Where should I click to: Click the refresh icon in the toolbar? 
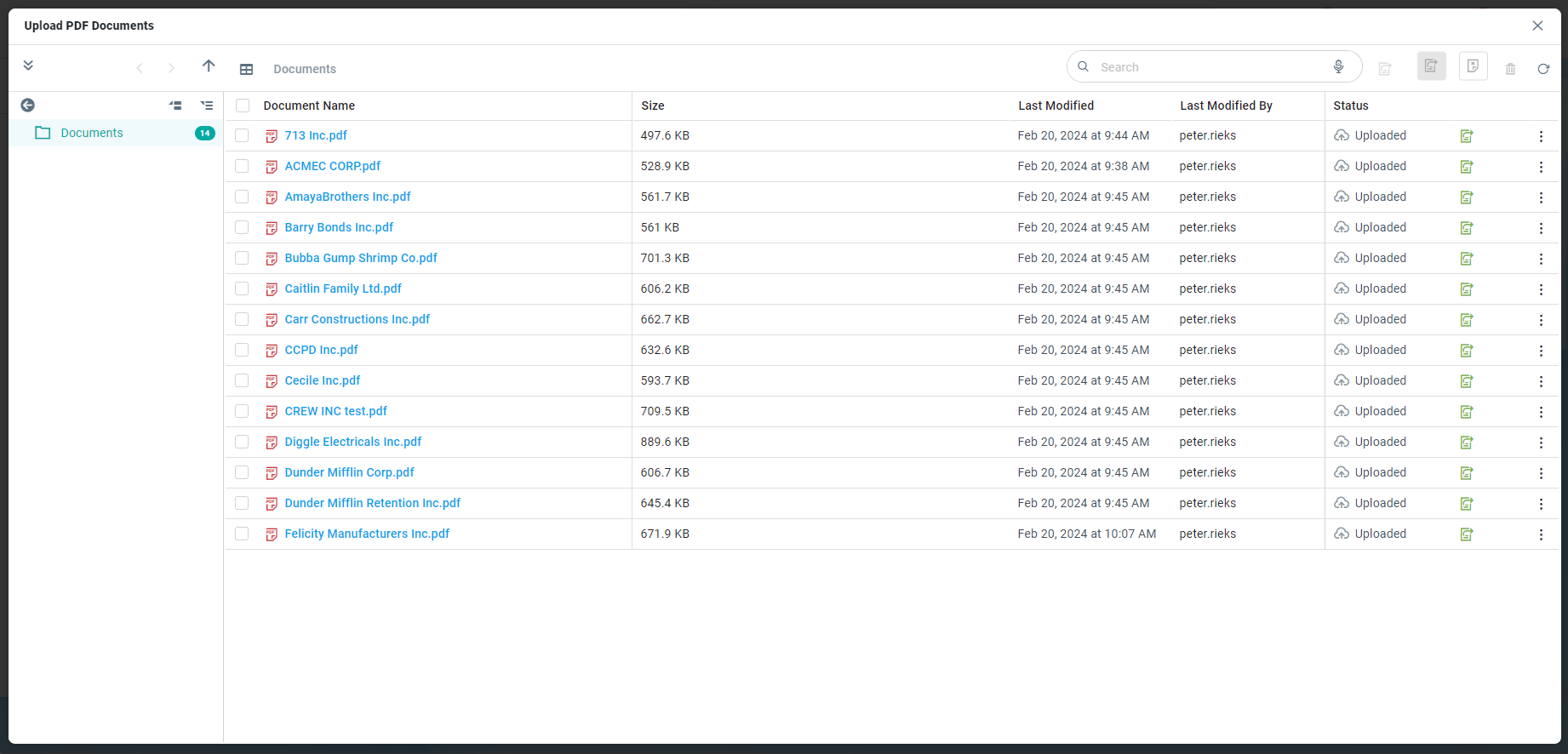point(1542,69)
